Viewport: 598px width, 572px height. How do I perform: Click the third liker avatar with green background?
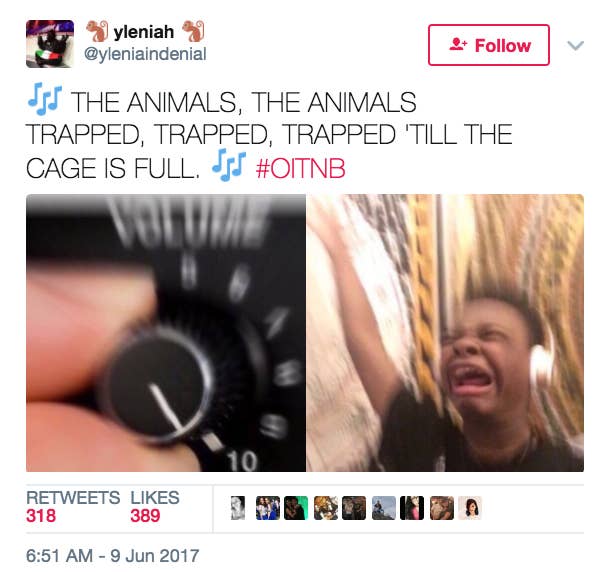click(x=296, y=508)
